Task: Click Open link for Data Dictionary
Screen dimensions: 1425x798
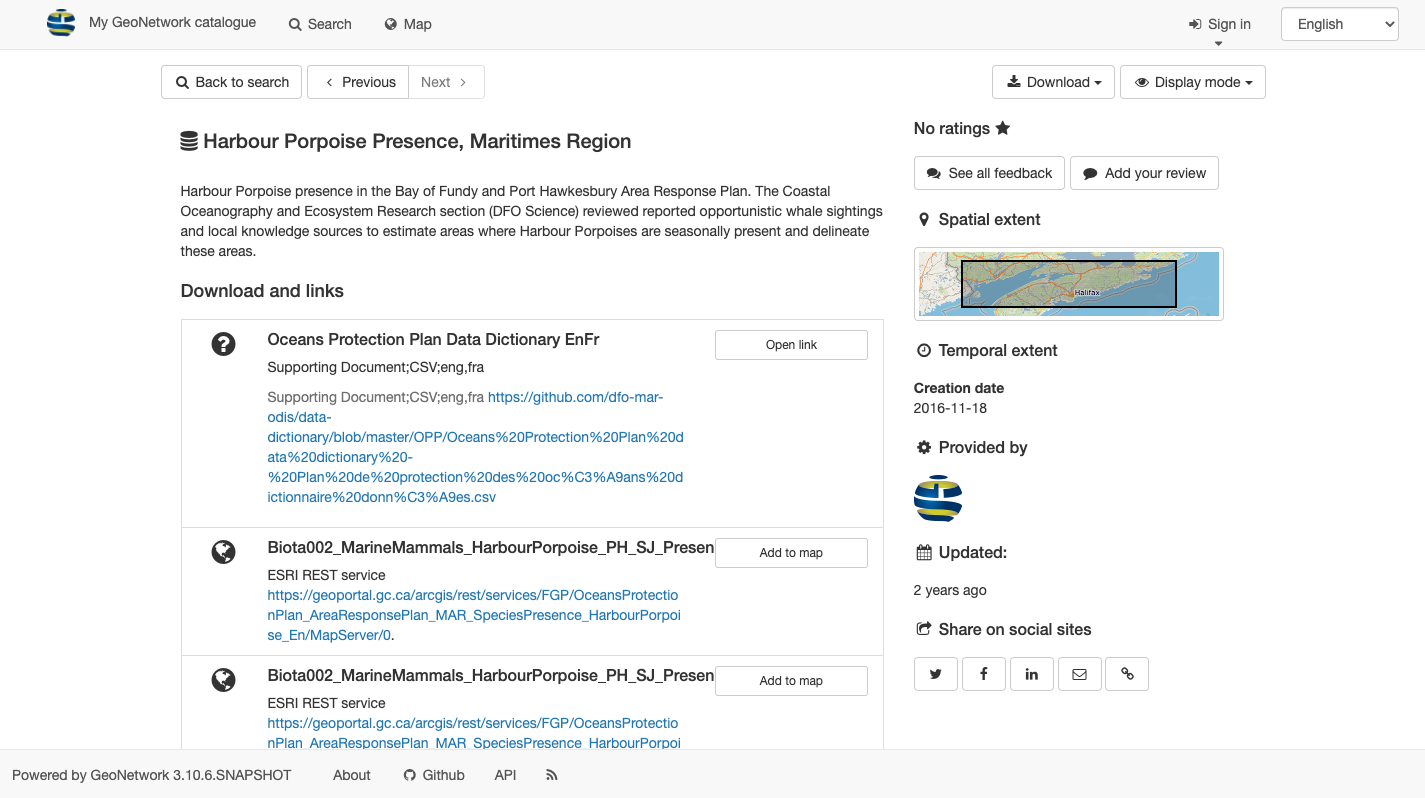Action: pyautogui.click(x=791, y=345)
